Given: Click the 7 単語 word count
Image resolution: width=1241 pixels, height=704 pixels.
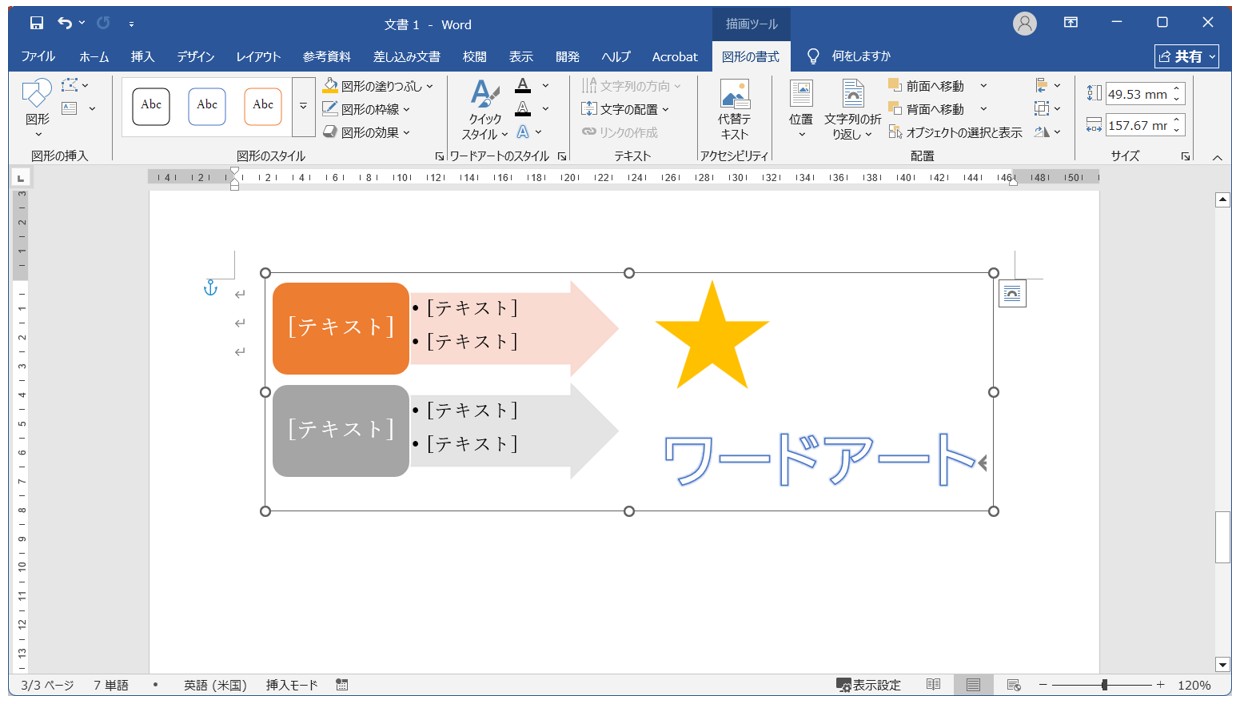Looking at the screenshot, I should (x=111, y=685).
